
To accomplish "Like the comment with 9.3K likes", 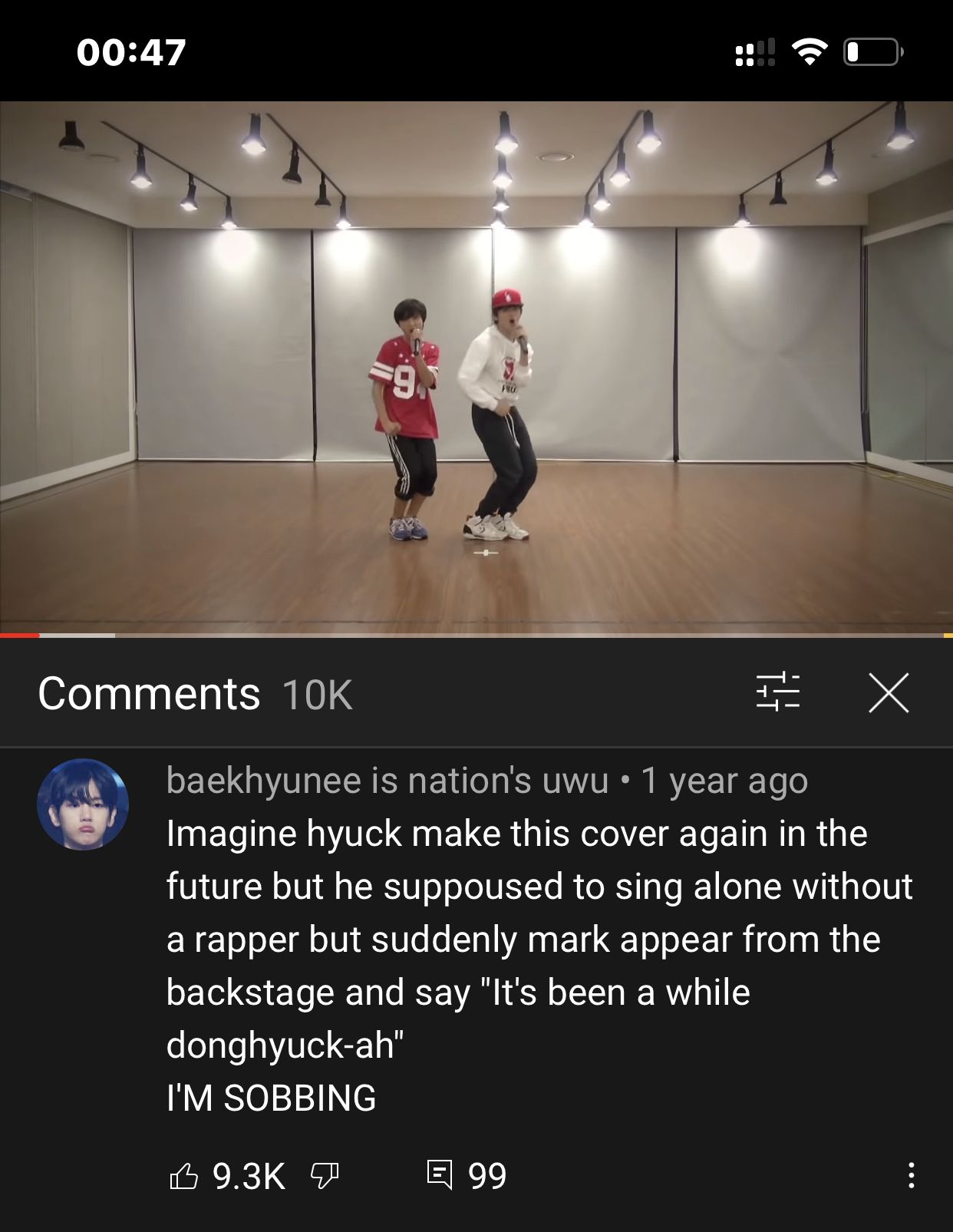I will (183, 1175).
